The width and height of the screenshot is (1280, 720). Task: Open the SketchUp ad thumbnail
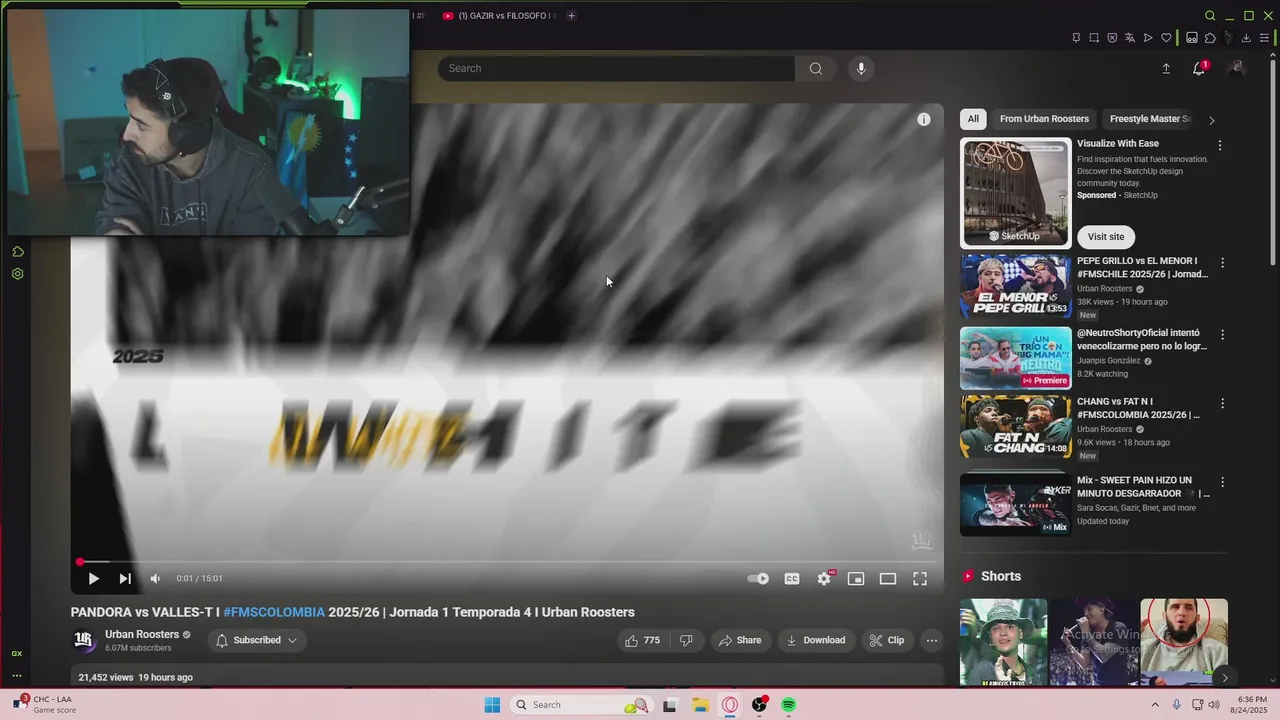pyautogui.click(x=1016, y=193)
